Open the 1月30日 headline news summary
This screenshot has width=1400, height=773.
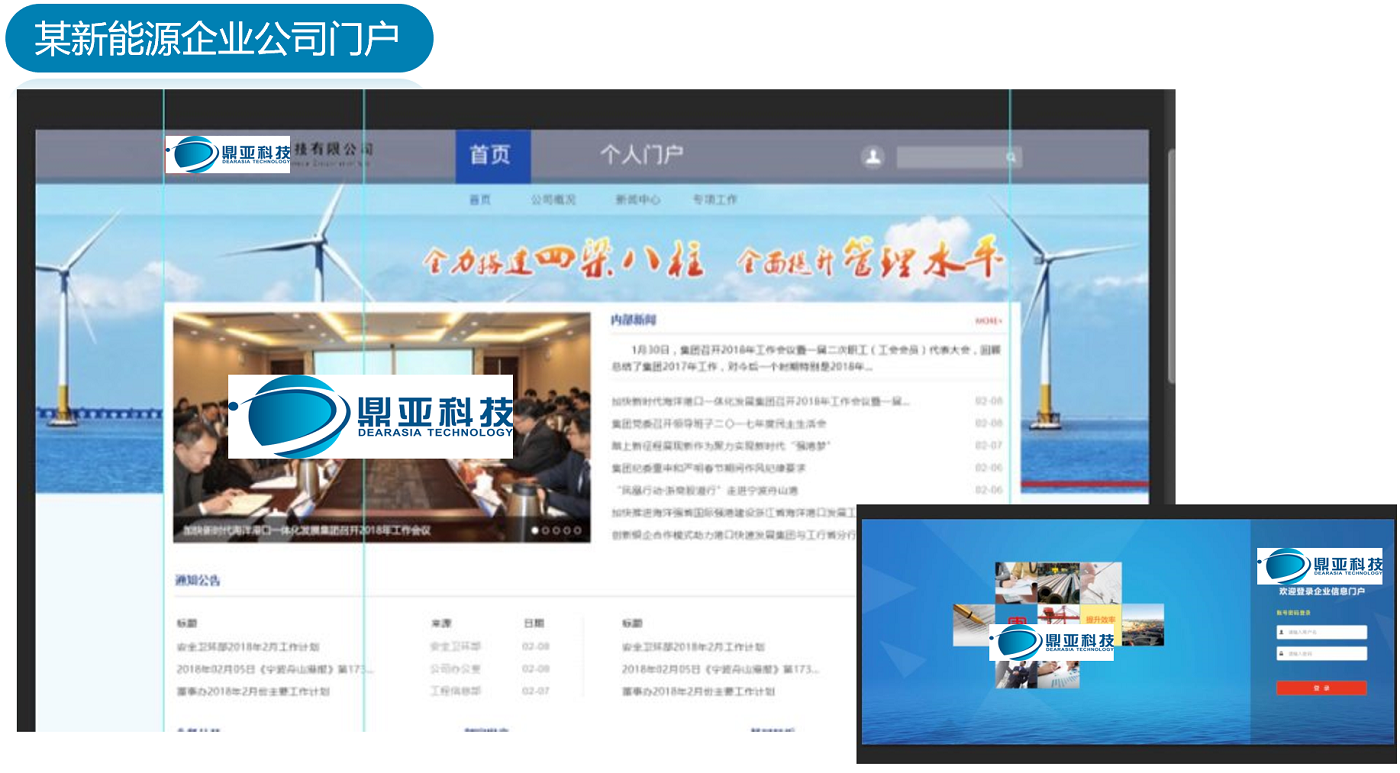806,359
